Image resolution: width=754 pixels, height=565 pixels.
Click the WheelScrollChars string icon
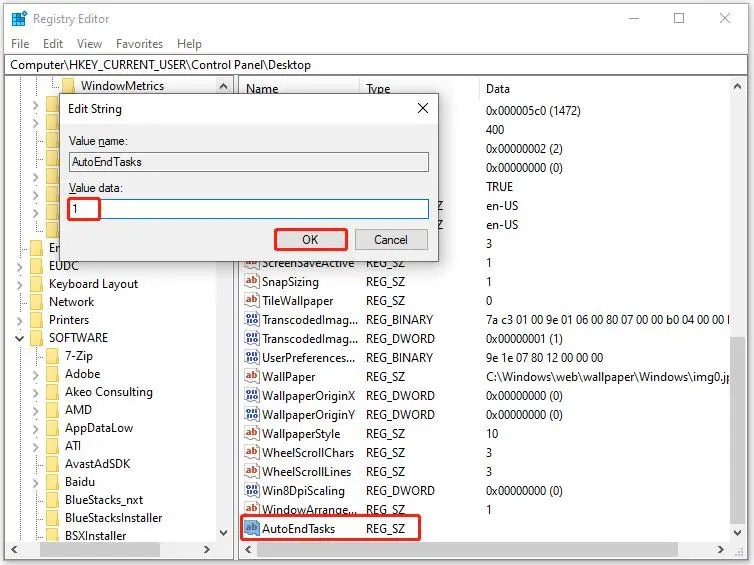click(251, 452)
